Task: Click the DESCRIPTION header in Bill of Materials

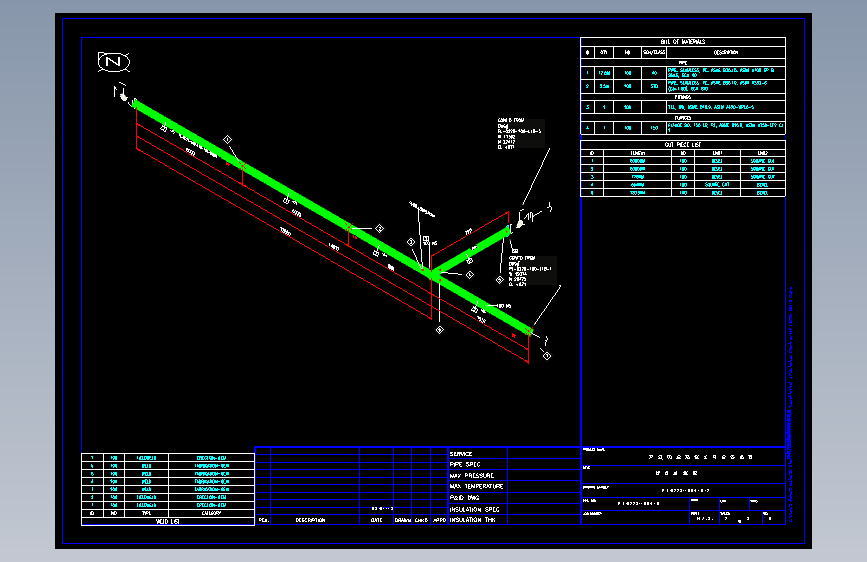Action: pos(725,53)
